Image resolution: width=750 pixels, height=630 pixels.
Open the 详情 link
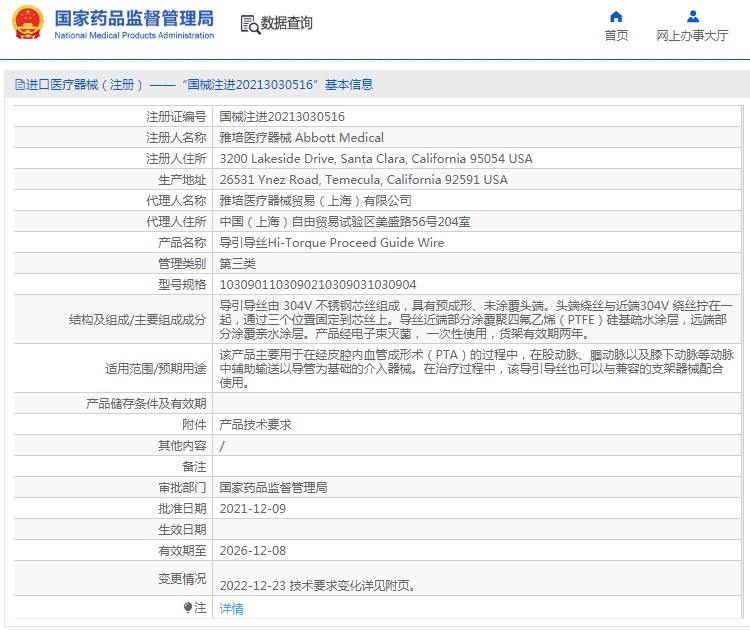[232, 608]
